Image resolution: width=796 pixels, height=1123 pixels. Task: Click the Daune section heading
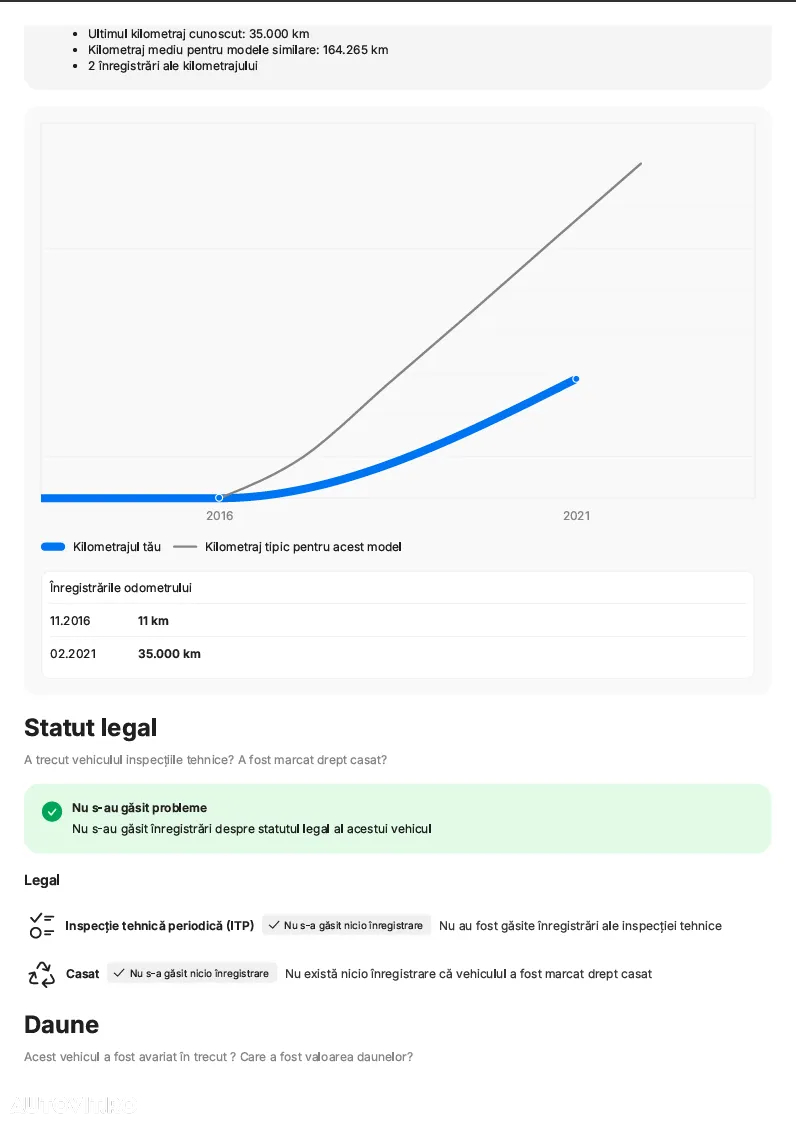[62, 1025]
